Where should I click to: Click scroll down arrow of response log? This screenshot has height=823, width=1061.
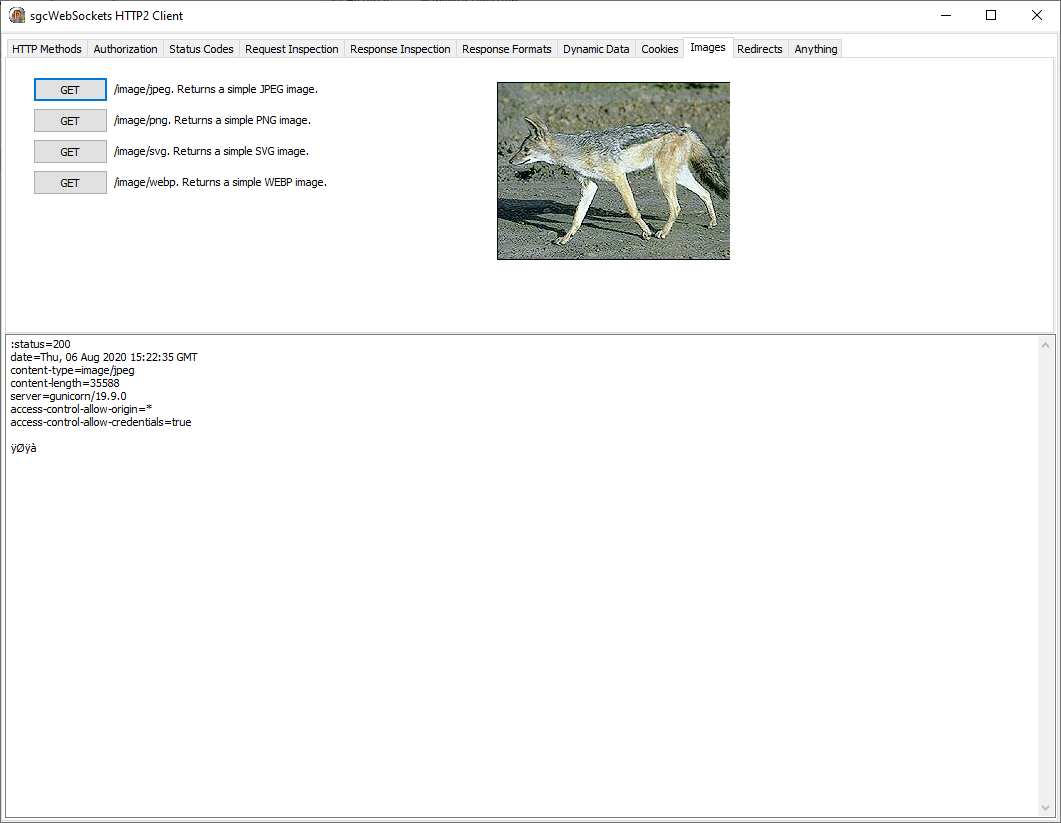[1045, 808]
